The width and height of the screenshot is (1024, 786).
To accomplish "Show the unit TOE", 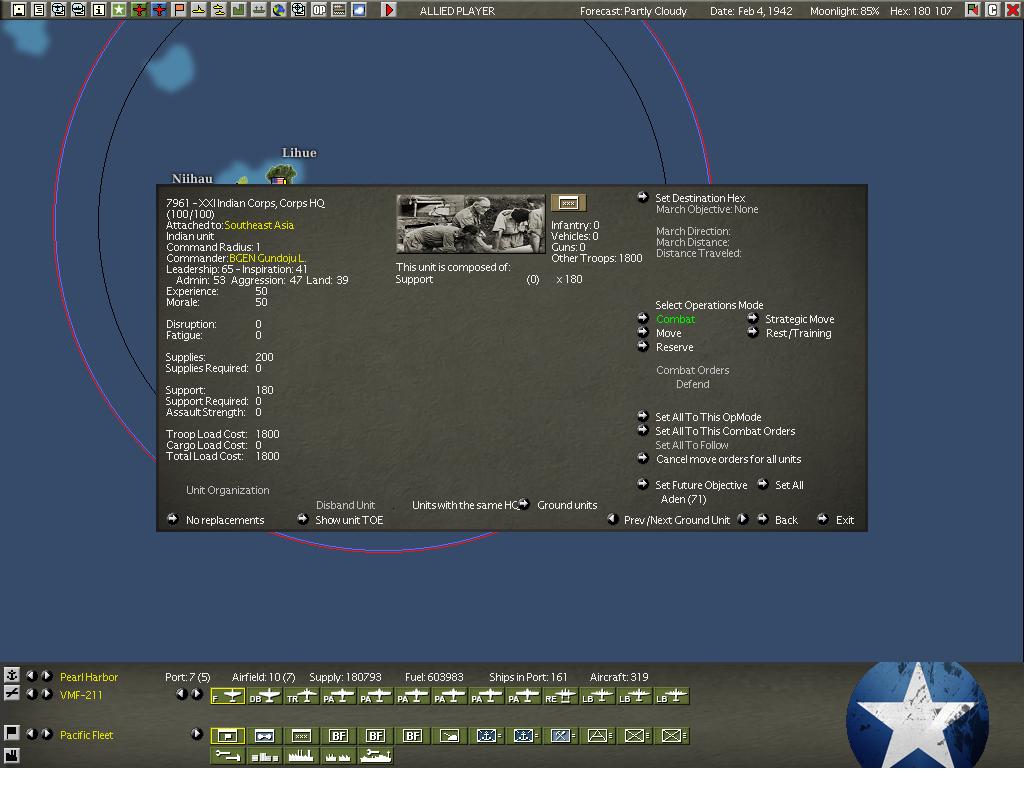I will pyautogui.click(x=349, y=520).
